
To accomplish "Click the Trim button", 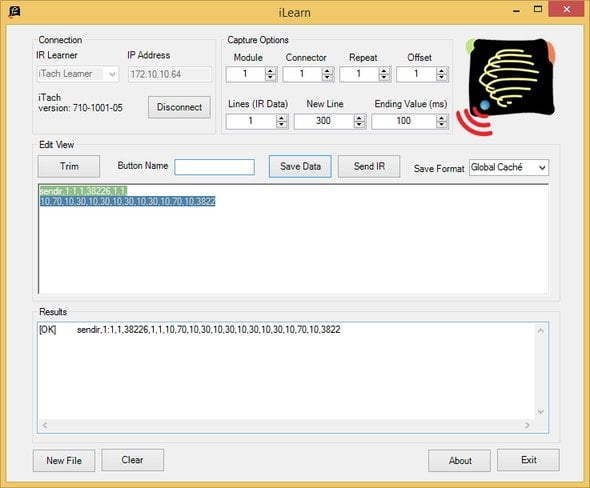I will coord(69,166).
